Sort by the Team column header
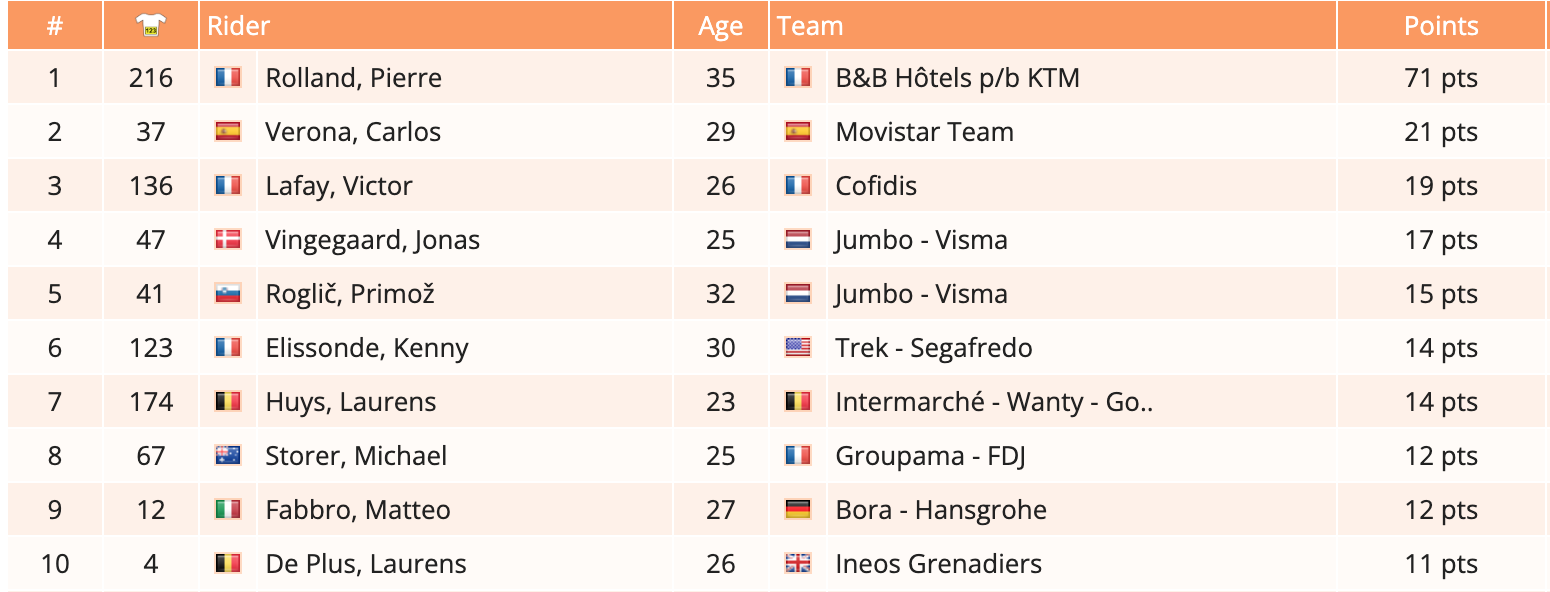The width and height of the screenshot is (1550, 592). 810,26
